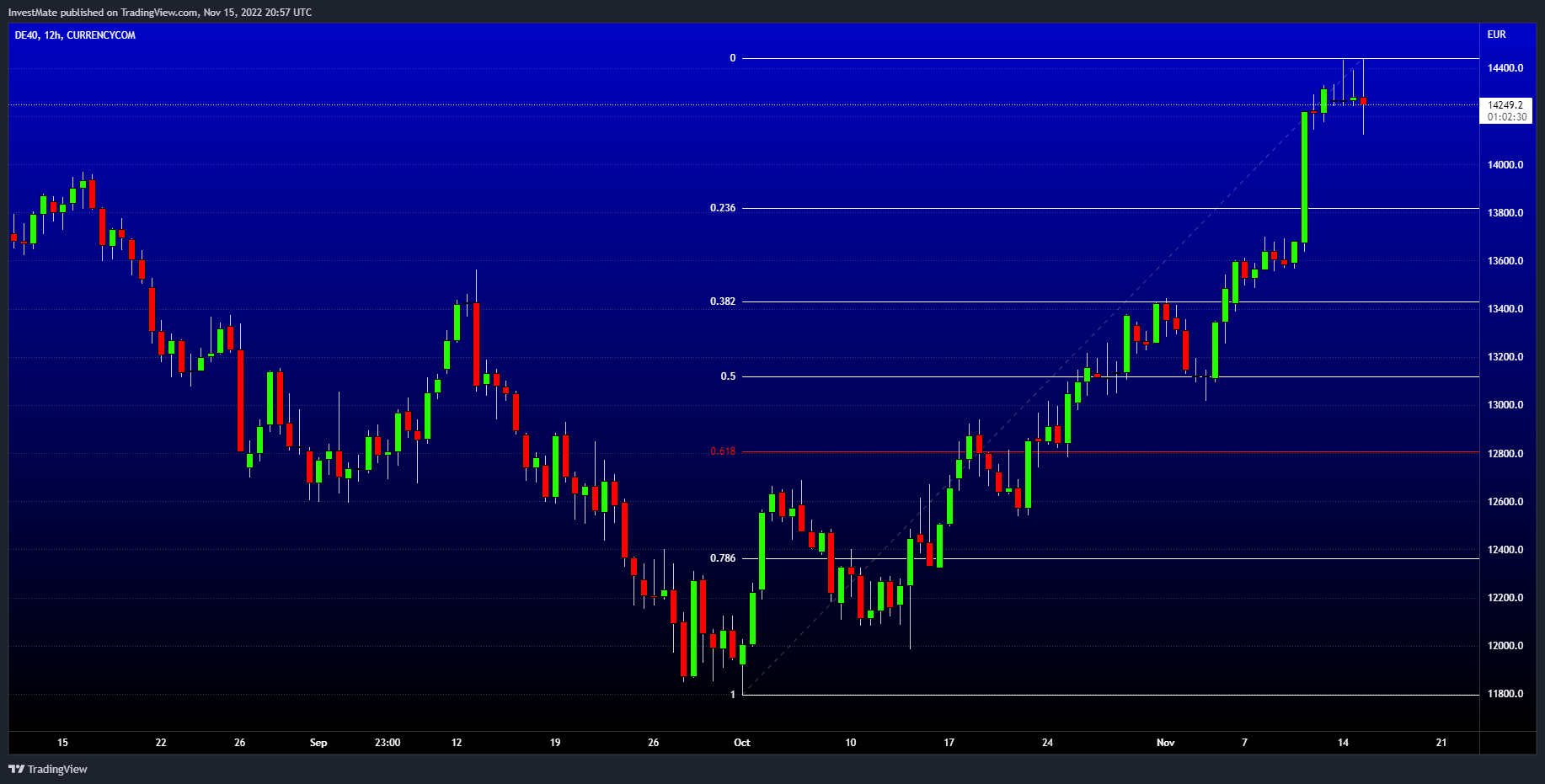The image size is (1545, 784).
Task: Click the 12000.0 price axis label
Action: coord(1505,646)
